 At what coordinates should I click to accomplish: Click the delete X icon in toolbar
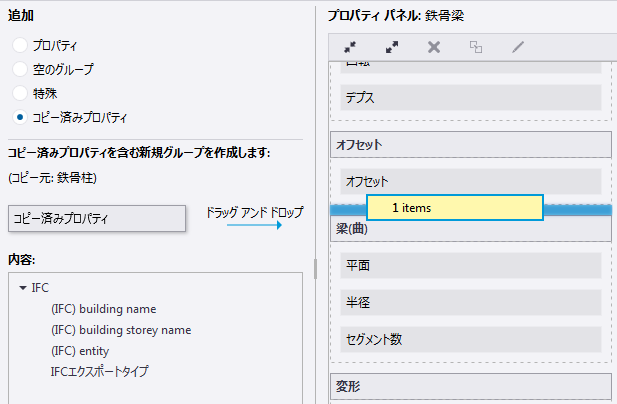coord(434,47)
